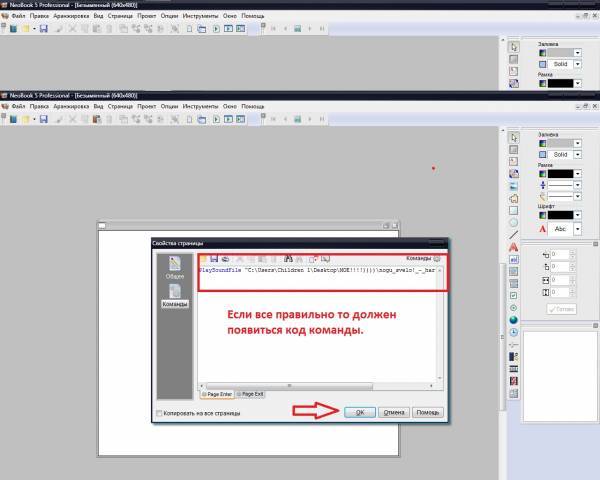The height and width of the screenshot is (480, 600).
Task: Open the Команды insert dropdown in the editor
Action: (437, 258)
